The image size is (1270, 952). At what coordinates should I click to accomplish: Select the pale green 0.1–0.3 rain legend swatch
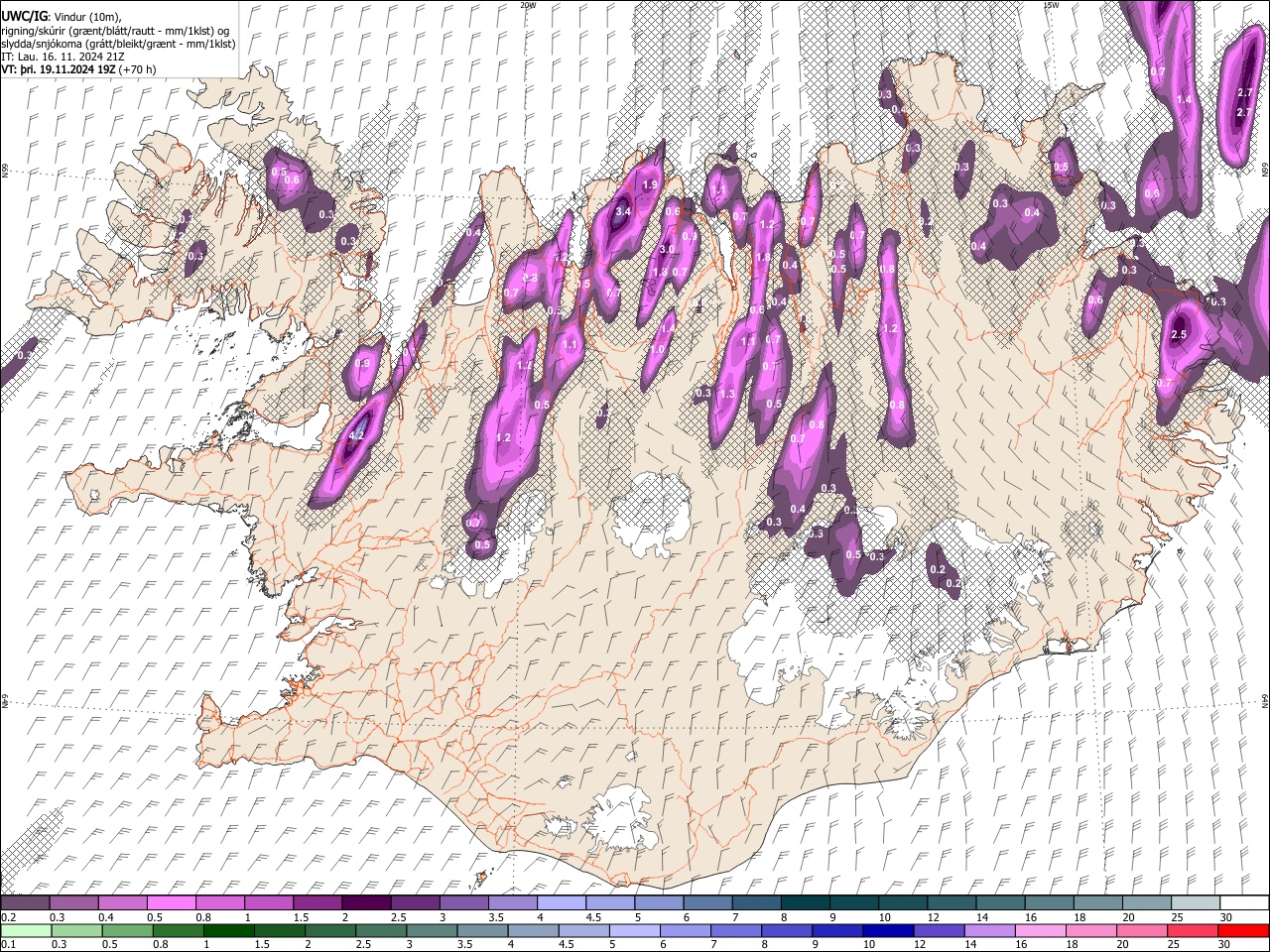(25, 930)
